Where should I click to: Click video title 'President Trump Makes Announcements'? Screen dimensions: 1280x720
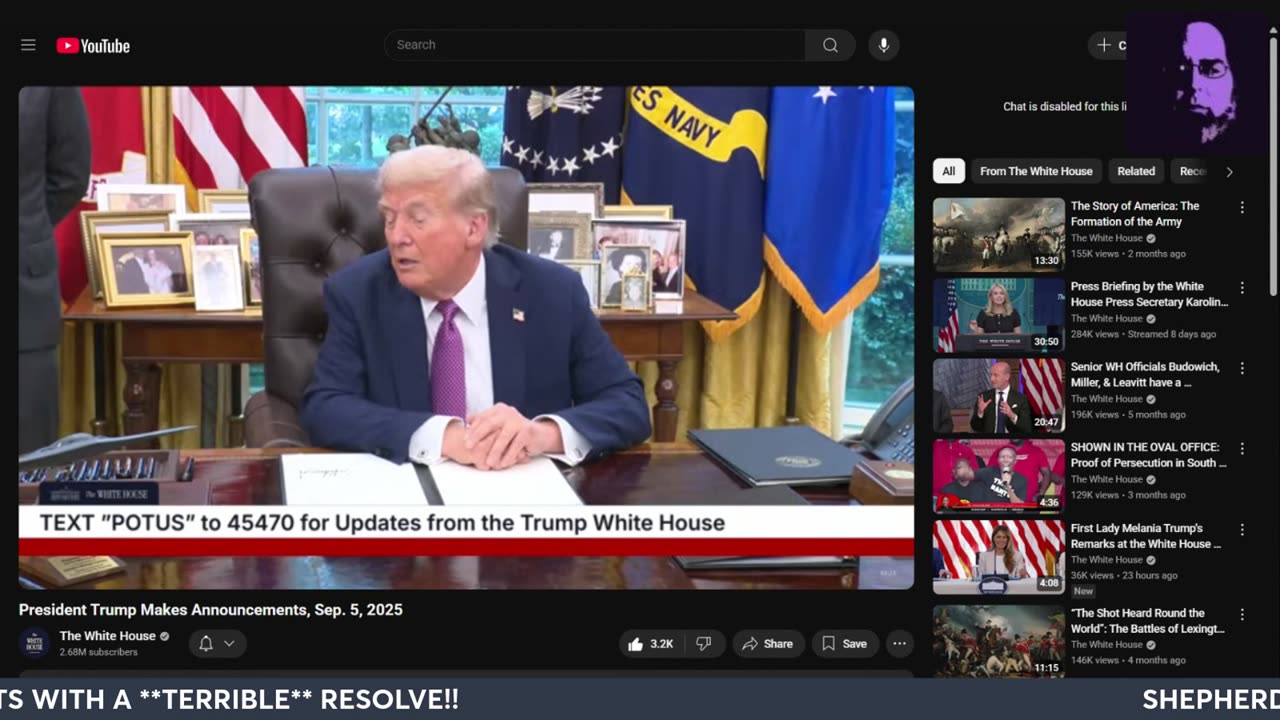coord(211,609)
